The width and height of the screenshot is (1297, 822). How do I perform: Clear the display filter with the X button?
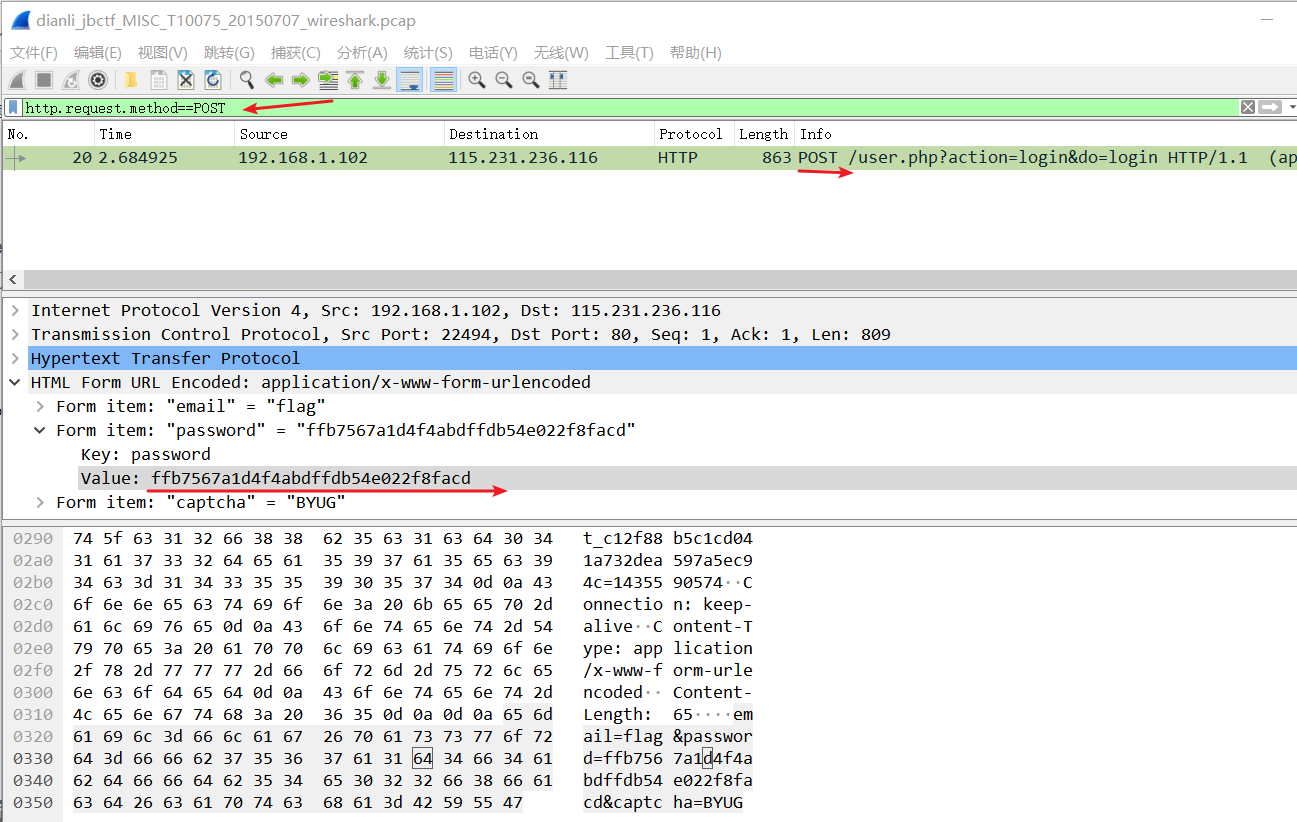pos(1250,106)
